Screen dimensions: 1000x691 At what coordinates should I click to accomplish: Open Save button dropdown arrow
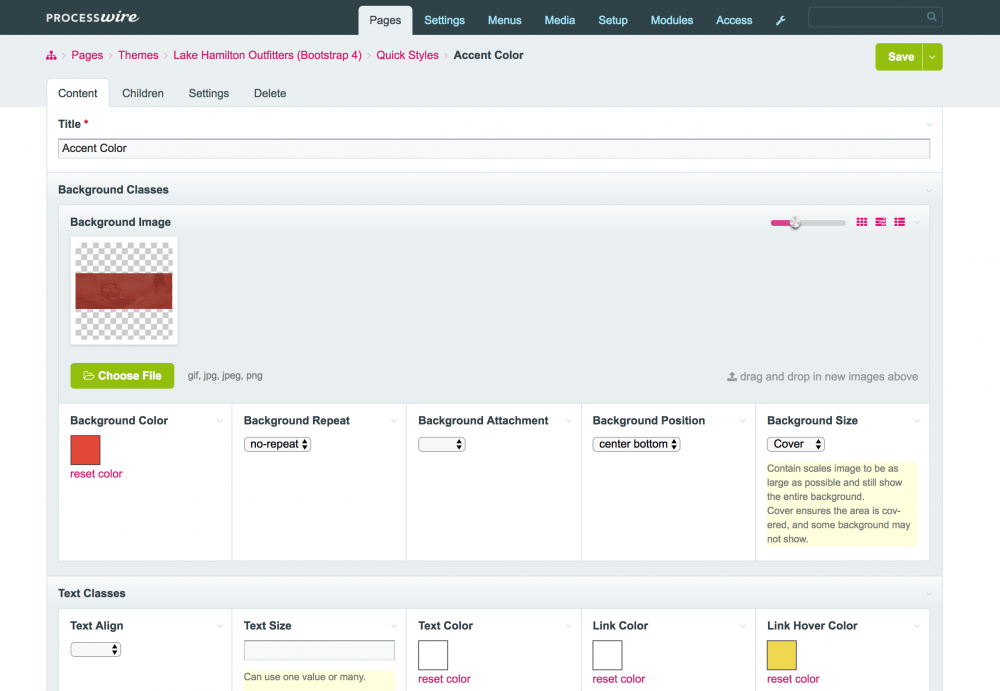pos(932,57)
